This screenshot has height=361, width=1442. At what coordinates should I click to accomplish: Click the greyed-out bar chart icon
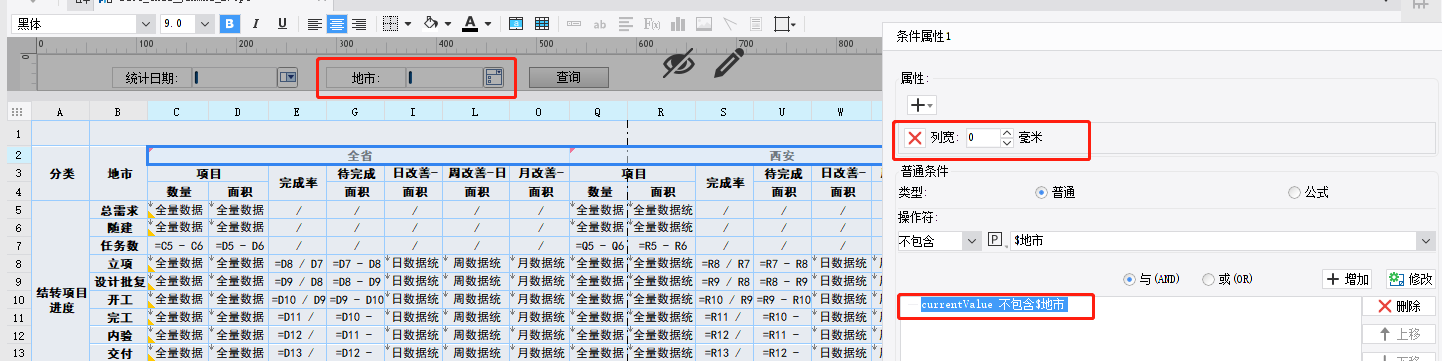(679, 23)
